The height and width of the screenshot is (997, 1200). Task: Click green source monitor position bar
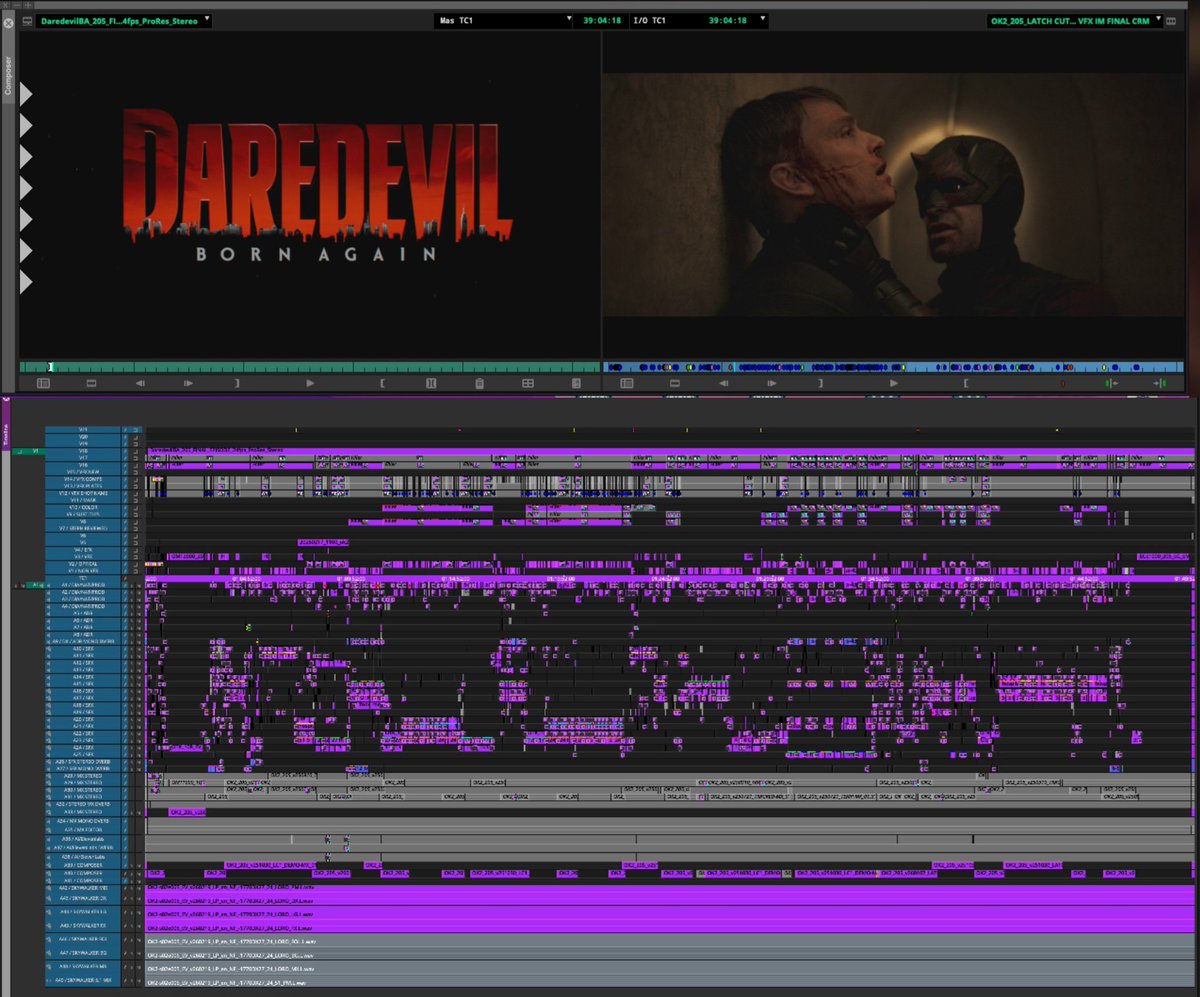(x=310, y=368)
